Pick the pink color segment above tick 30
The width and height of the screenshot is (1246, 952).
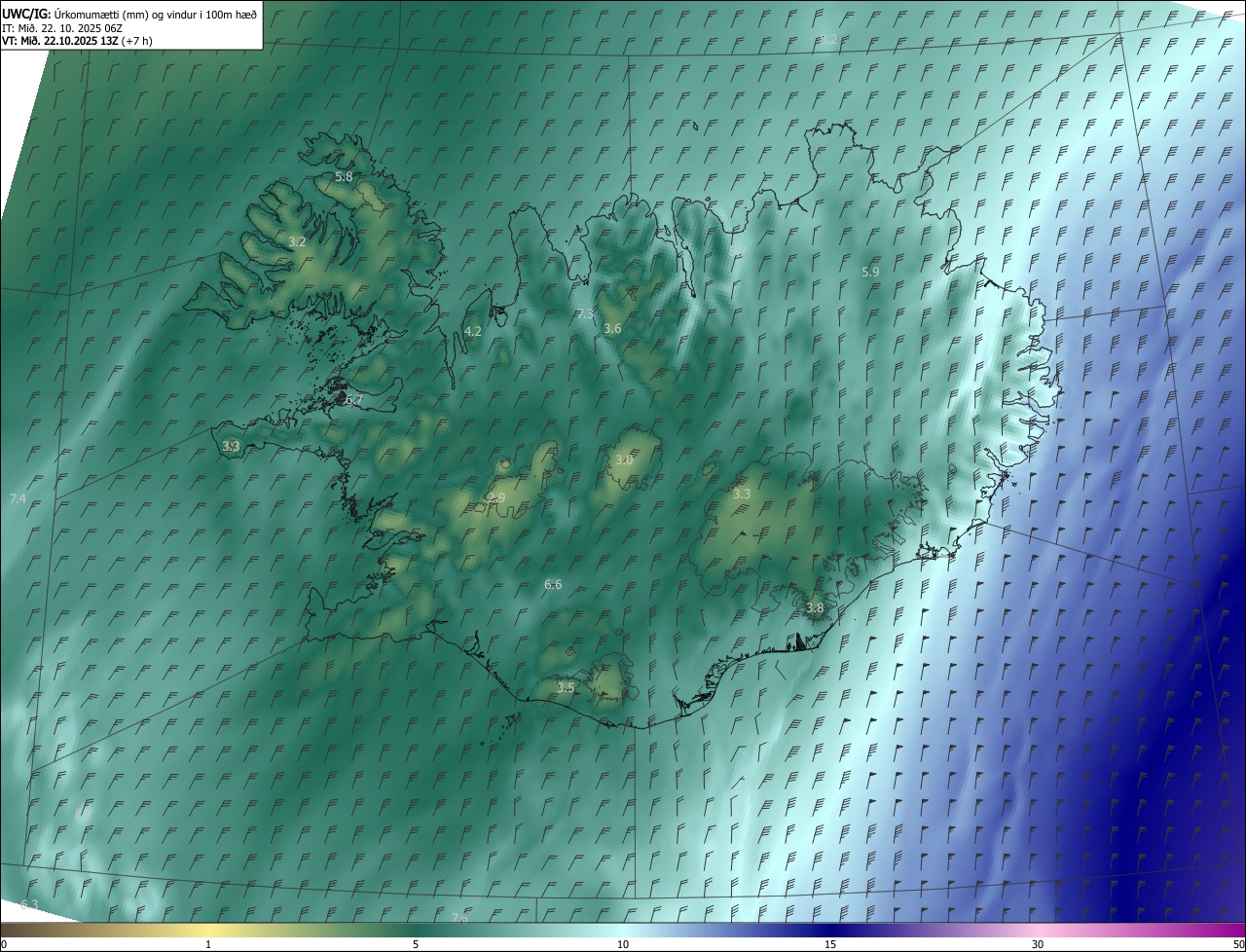click(1038, 930)
